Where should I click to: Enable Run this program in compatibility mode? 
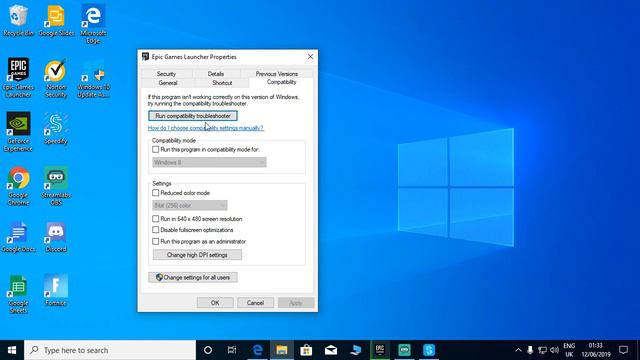coord(156,150)
